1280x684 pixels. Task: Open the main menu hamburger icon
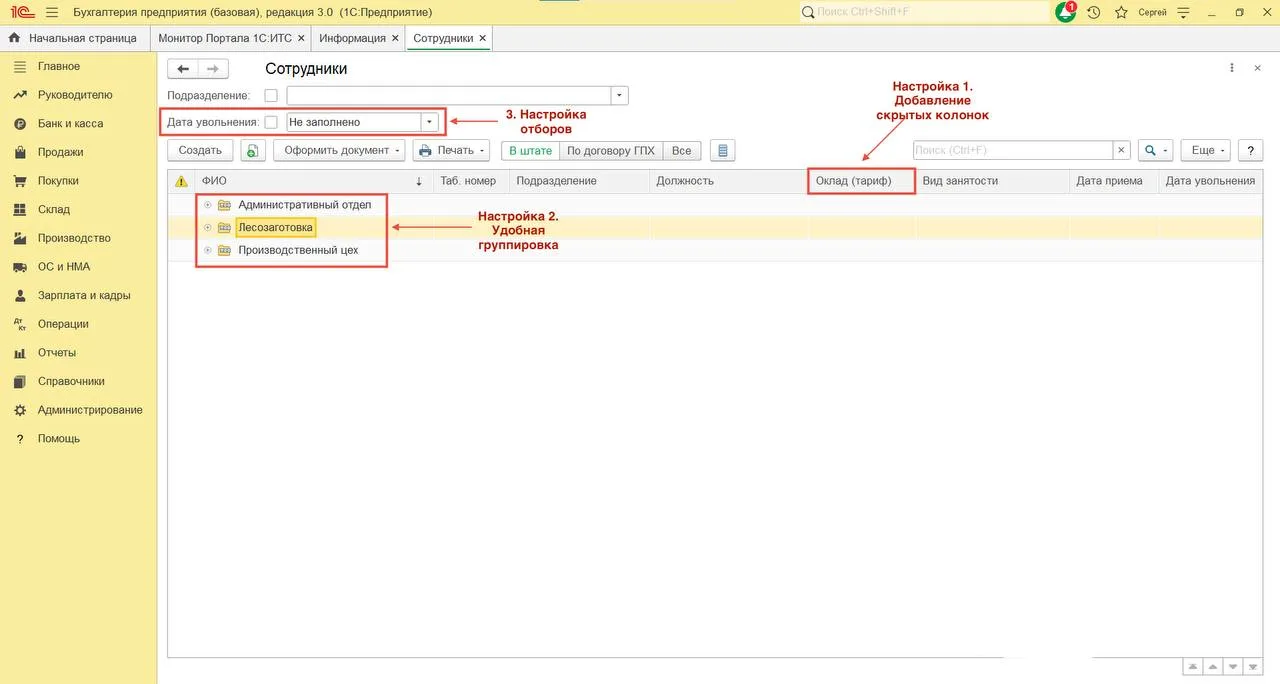tap(52, 12)
